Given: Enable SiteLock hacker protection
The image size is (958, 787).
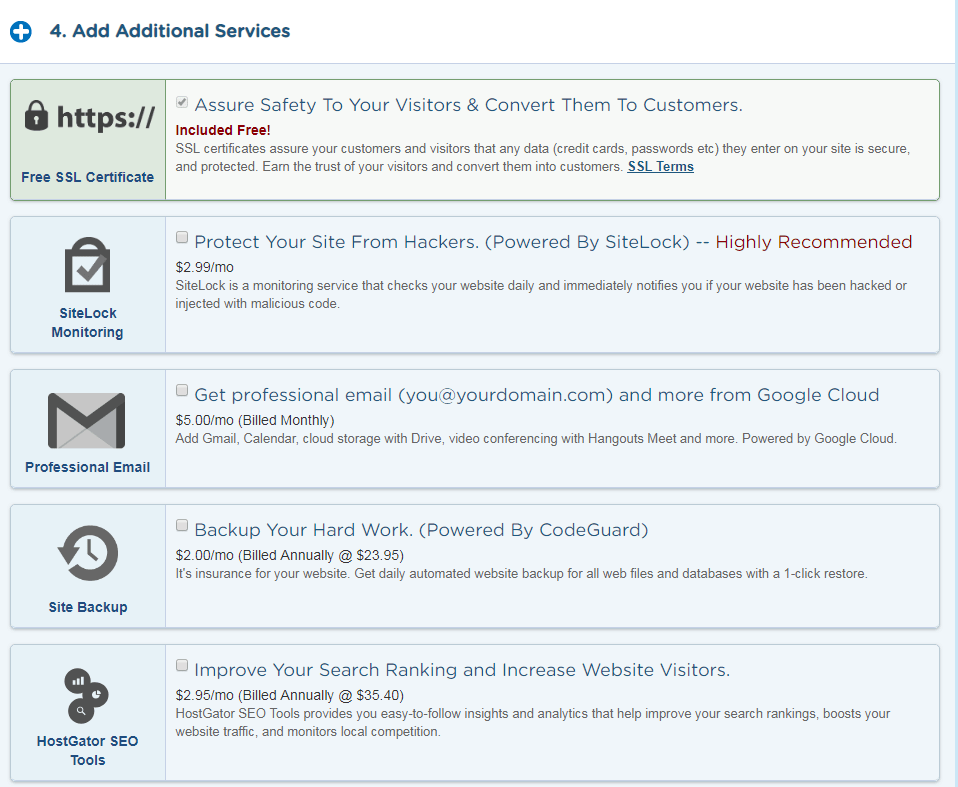Looking at the screenshot, I should (181, 236).
